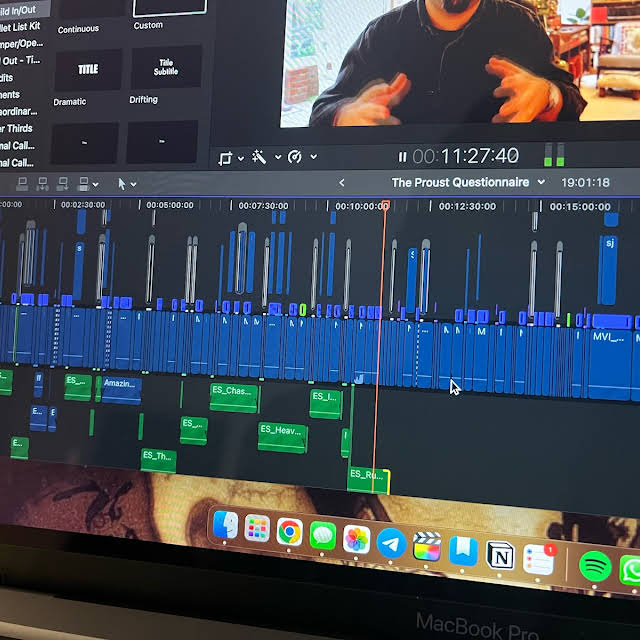This screenshot has width=640, height=640.
Task: Open the Select tool arrow dropdown
Action: point(127,184)
